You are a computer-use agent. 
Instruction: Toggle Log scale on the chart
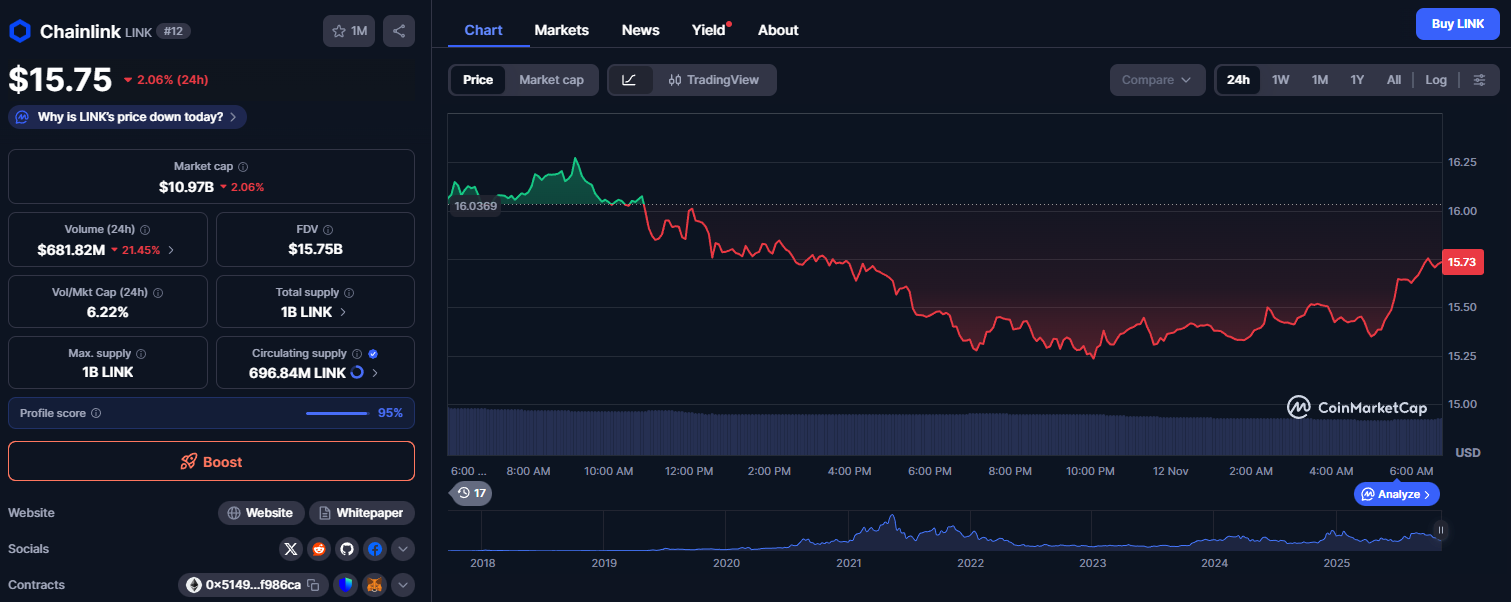coord(1436,80)
